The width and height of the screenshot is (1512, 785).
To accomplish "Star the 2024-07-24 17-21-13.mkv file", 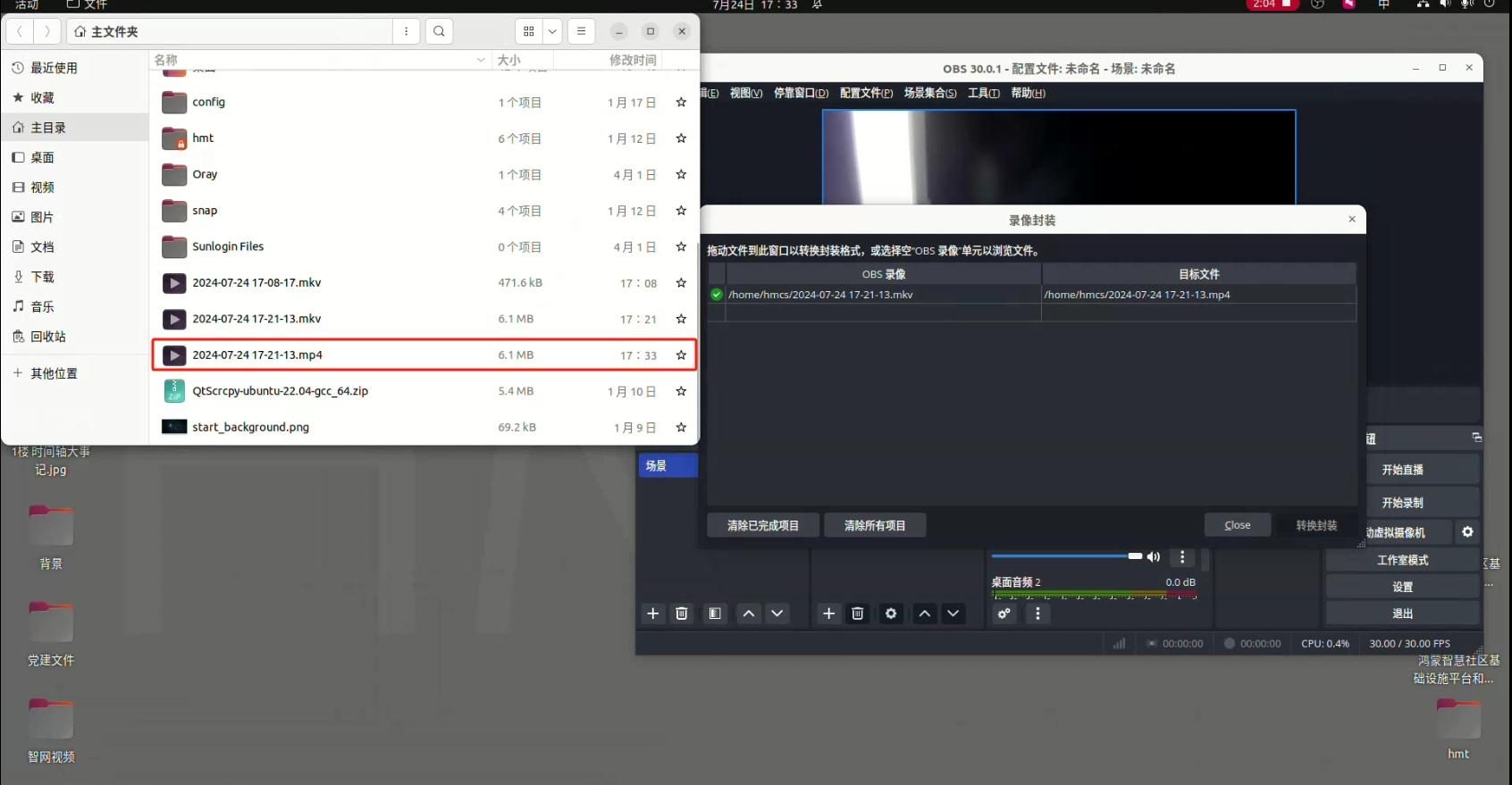I will click(x=681, y=319).
